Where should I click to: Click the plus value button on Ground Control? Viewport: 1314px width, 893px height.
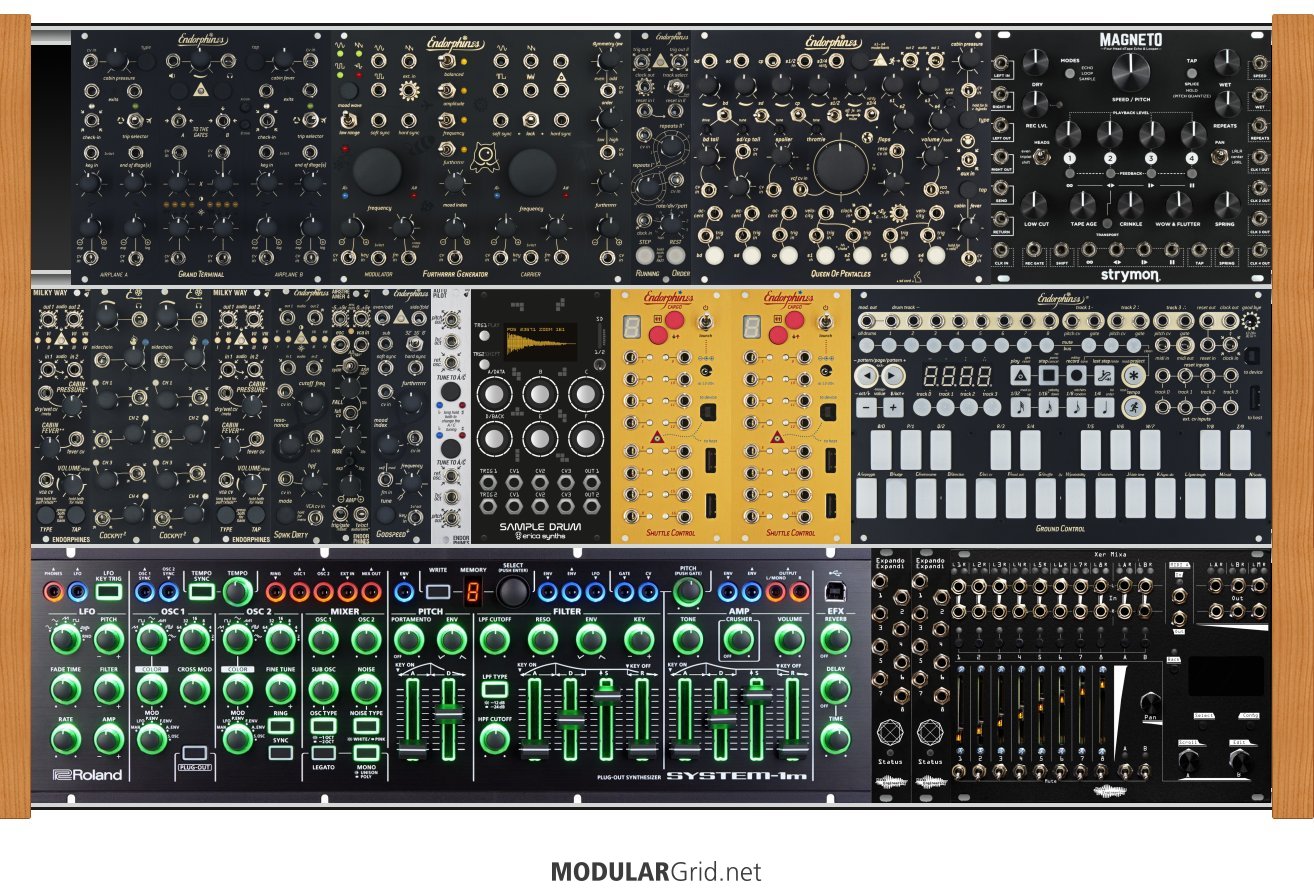[x=893, y=408]
